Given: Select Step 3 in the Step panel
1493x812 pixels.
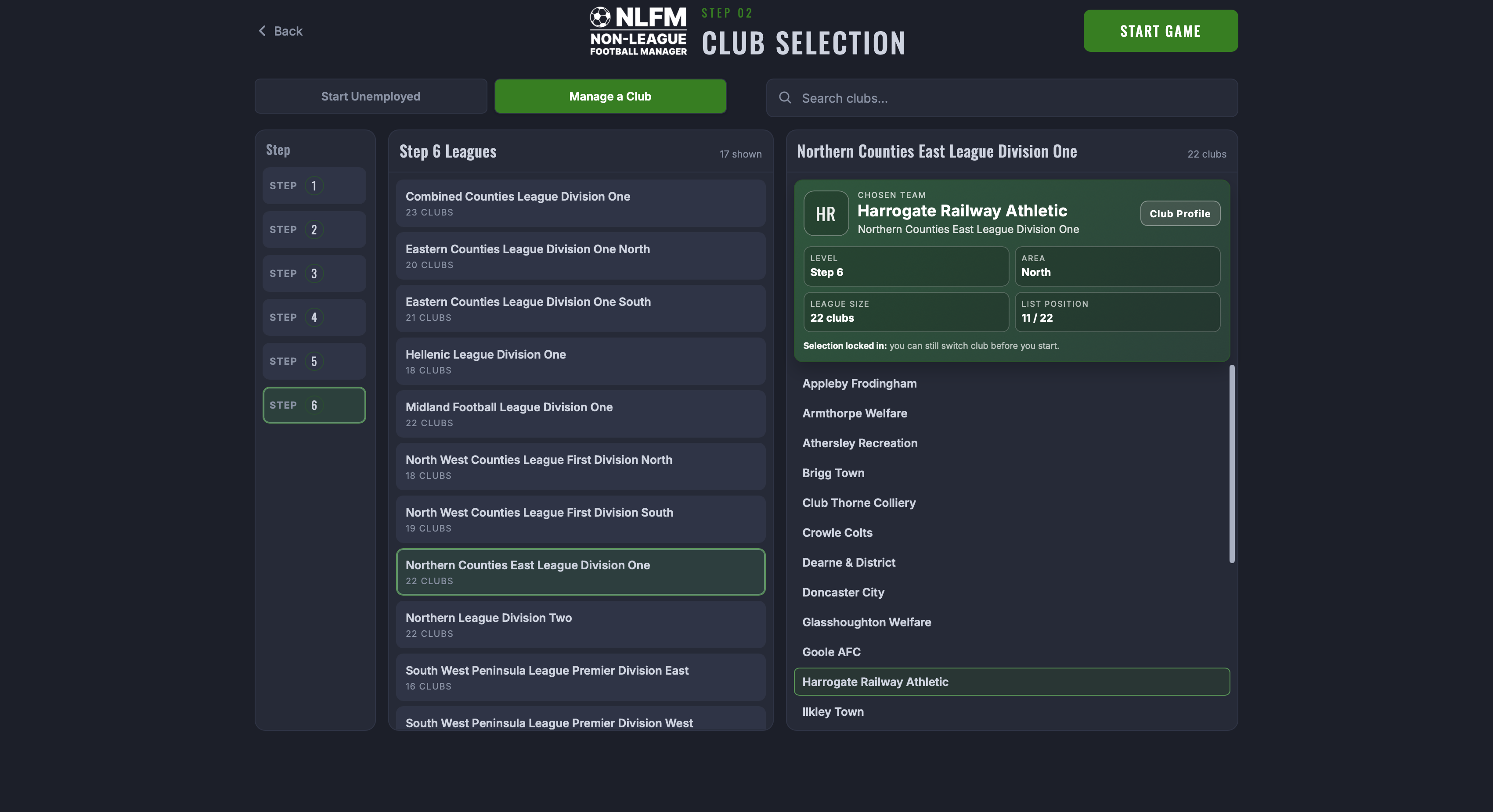Looking at the screenshot, I should pos(314,273).
